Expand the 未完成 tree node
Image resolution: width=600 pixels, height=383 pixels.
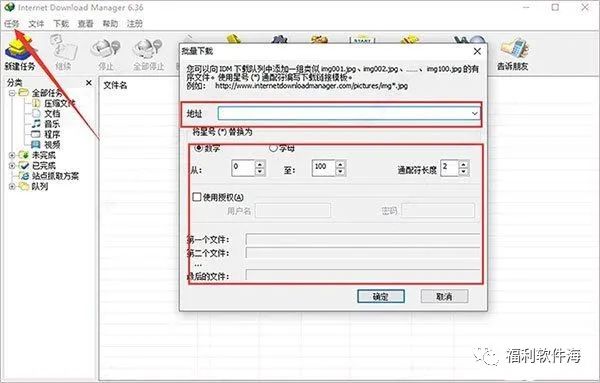pyautogui.click(x=12, y=155)
